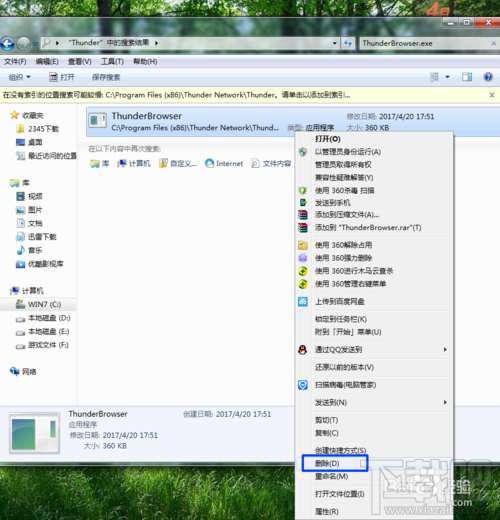The image size is (500, 520).
Task: Close the yellow index info bar
Action: tap(492, 95)
